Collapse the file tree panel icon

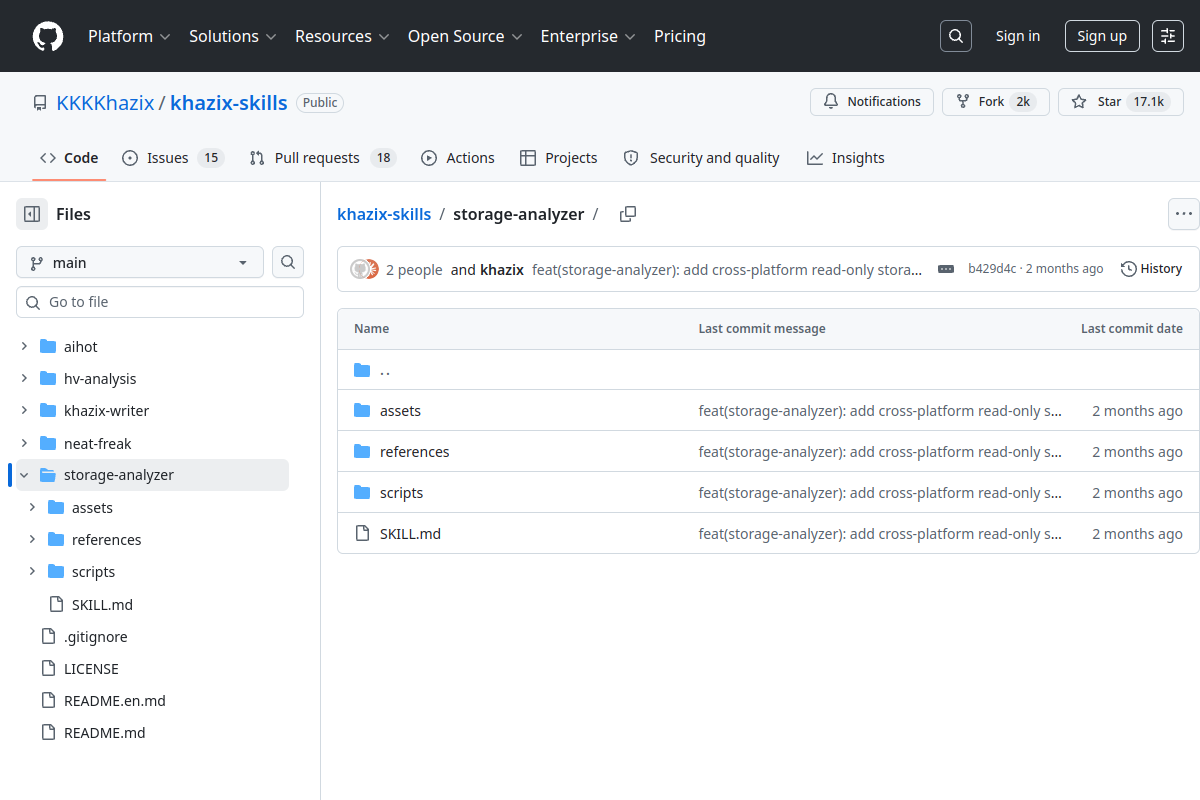(32, 214)
